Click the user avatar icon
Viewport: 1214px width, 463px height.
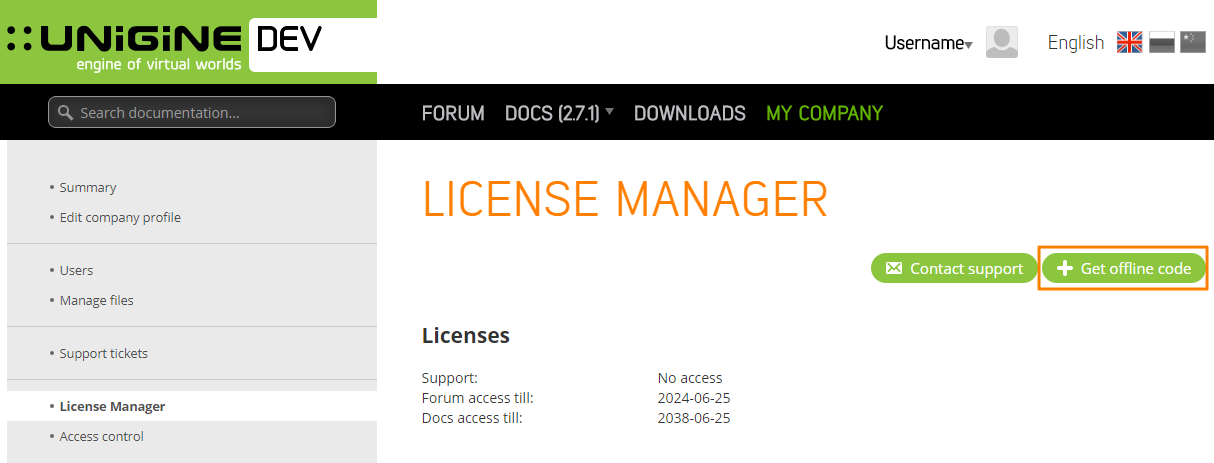click(x=1001, y=42)
